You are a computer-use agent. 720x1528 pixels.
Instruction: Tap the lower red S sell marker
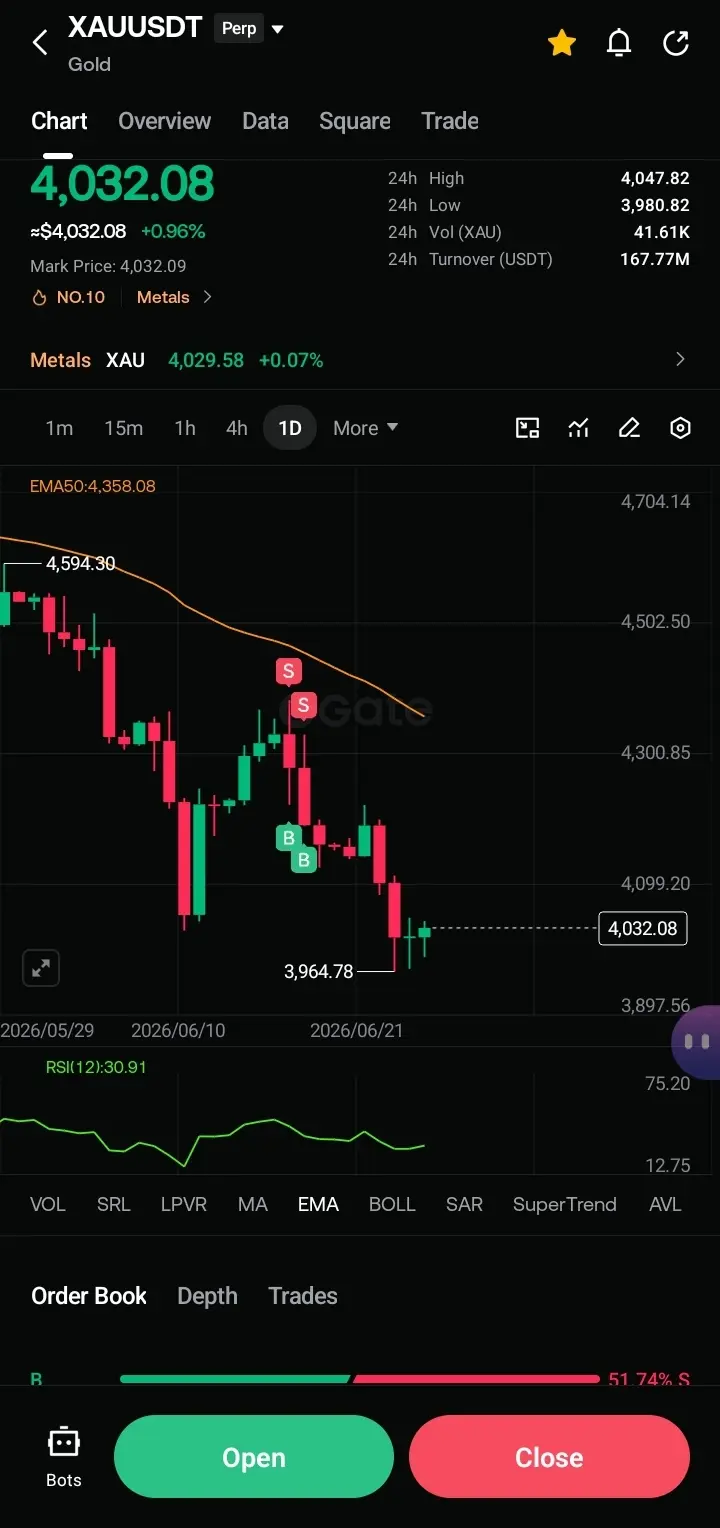pos(303,705)
